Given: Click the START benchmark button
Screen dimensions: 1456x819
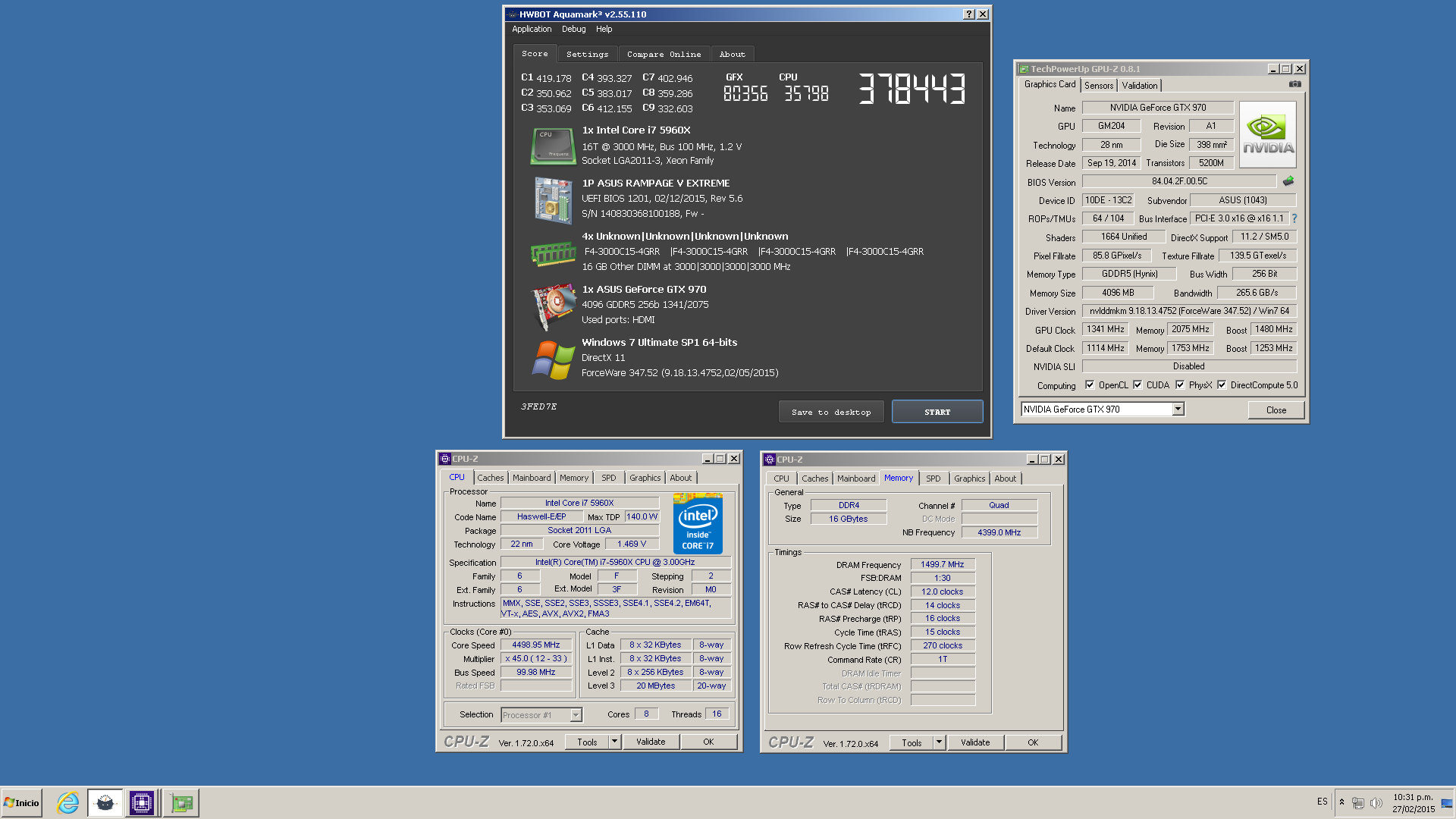Looking at the screenshot, I should [937, 412].
